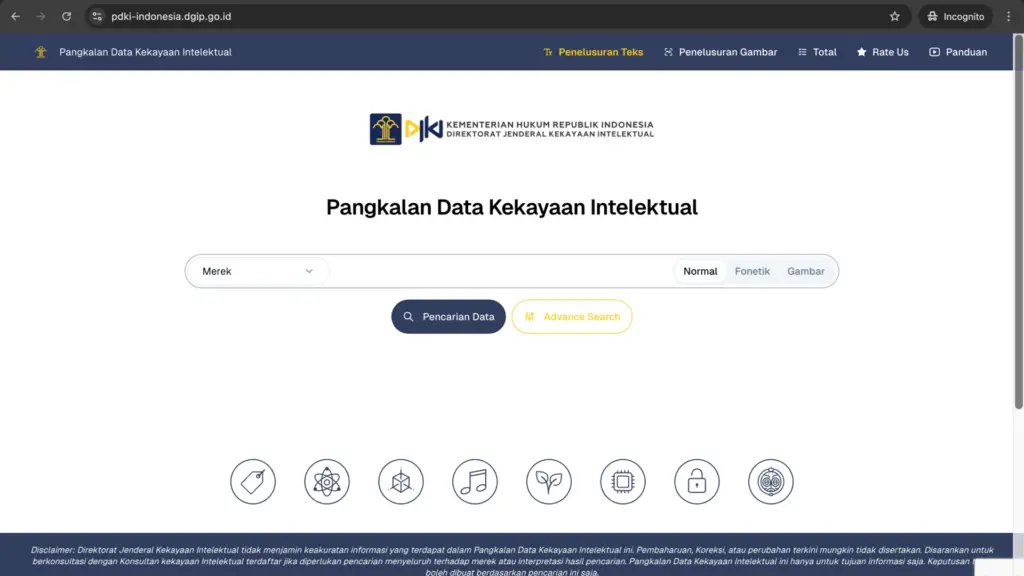
Task: Click the PDKI ministry logo image
Action: point(511,129)
